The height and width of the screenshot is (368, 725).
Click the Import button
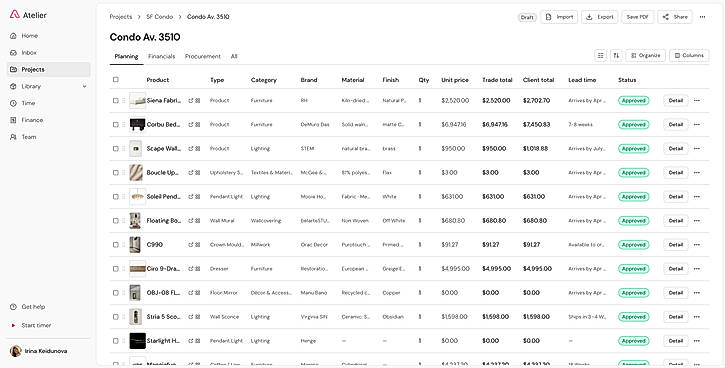pyautogui.click(x=559, y=17)
